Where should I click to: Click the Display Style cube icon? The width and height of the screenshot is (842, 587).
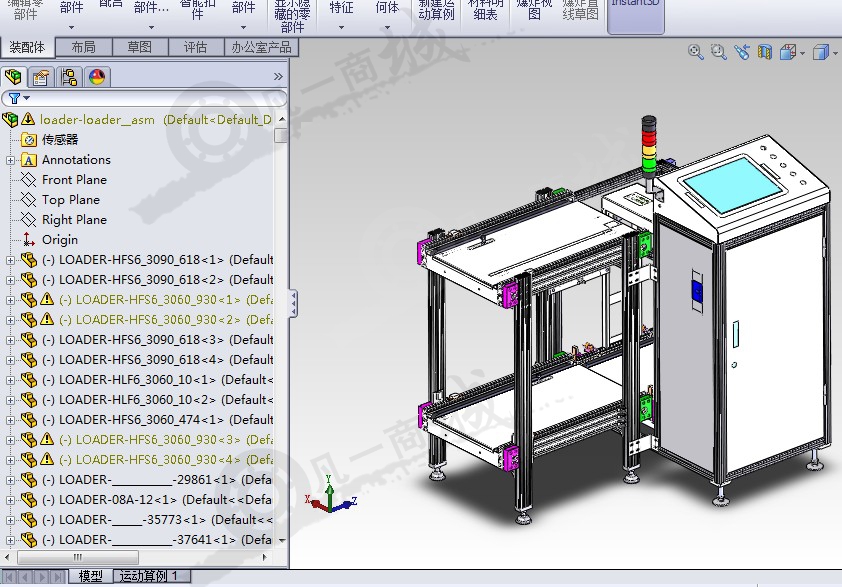click(x=821, y=52)
